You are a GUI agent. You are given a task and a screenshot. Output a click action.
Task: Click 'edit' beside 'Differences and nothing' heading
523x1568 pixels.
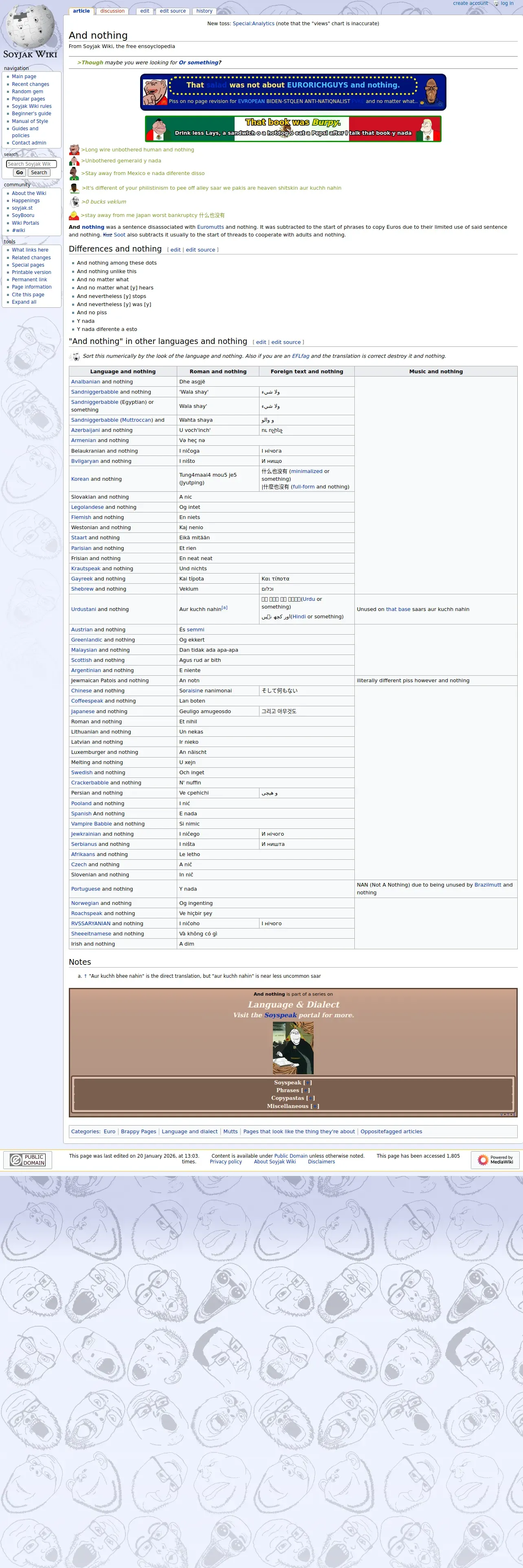(x=175, y=250)
